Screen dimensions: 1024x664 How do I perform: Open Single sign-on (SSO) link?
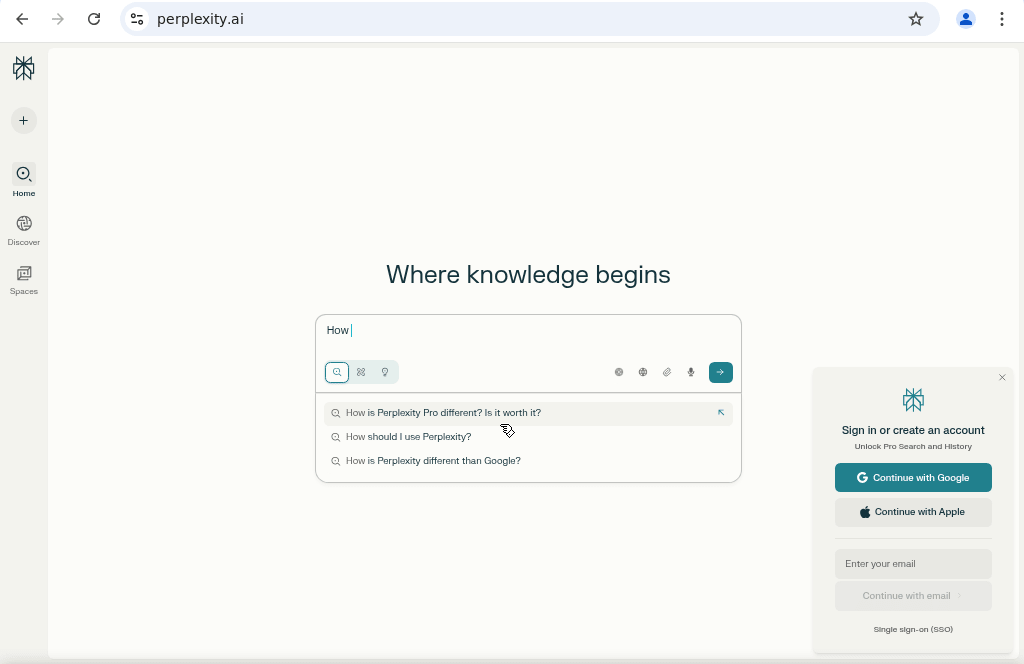913,629
